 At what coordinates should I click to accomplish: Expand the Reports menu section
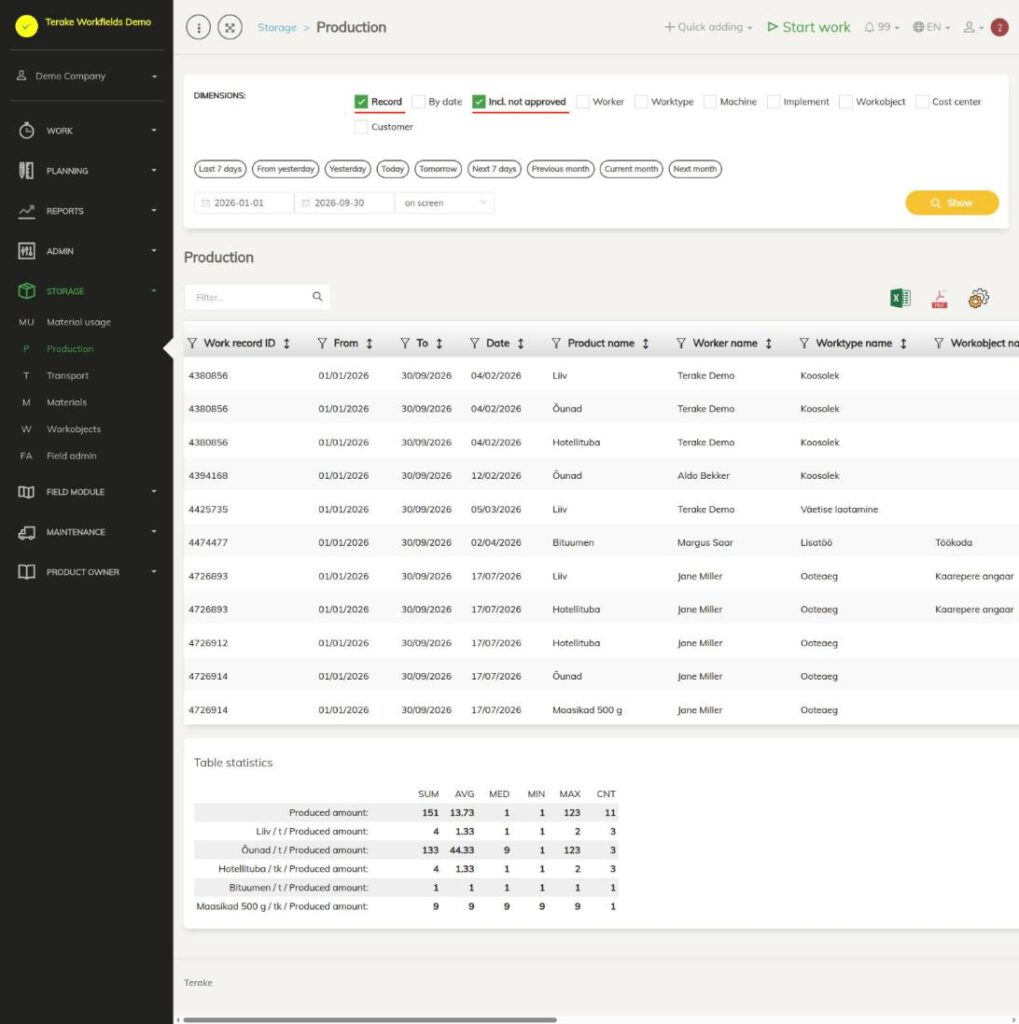click(x=87, y=211)
